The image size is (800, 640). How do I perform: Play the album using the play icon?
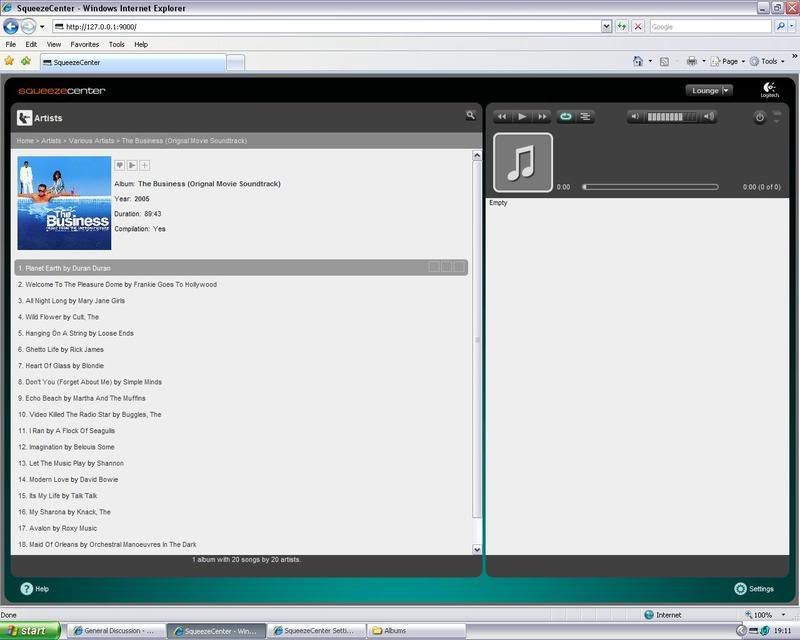point(132,165)
